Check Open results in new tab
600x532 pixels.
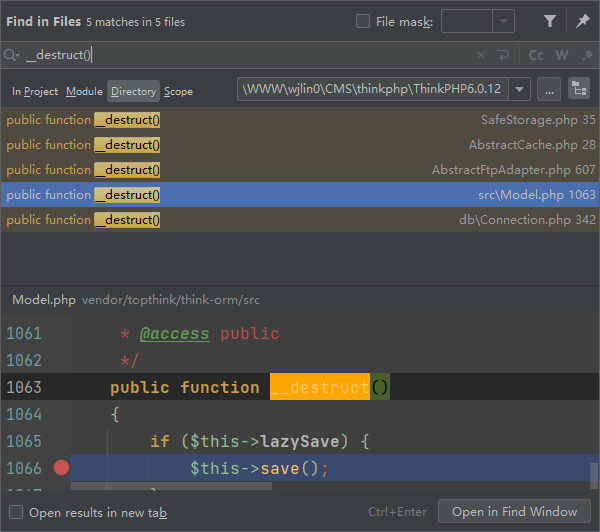16,512
